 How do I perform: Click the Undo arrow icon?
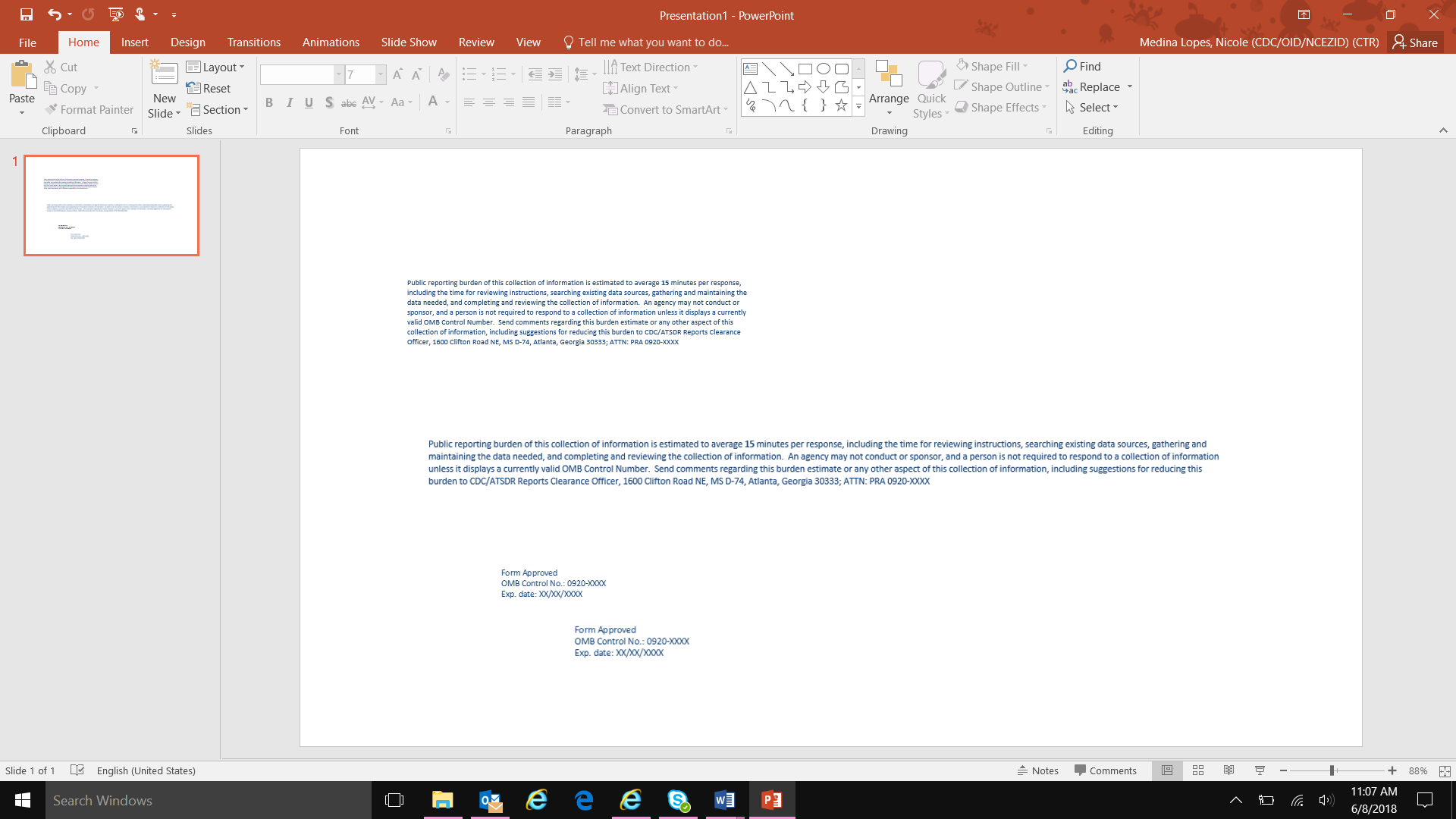point(54,14)
